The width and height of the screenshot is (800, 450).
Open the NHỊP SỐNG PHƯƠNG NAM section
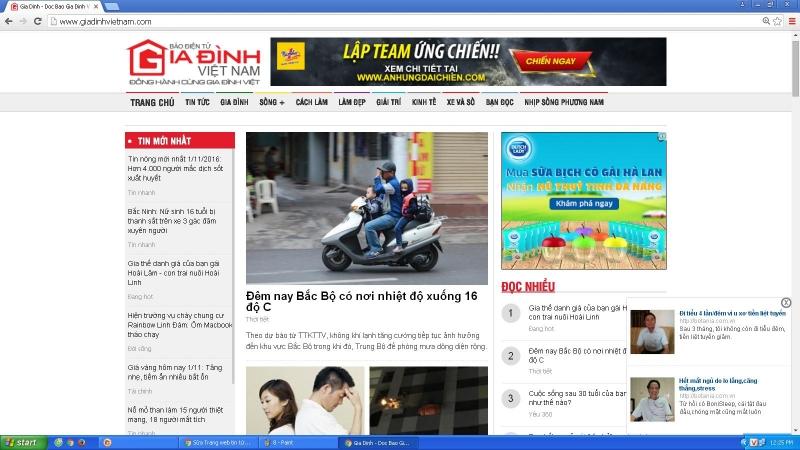565,102
